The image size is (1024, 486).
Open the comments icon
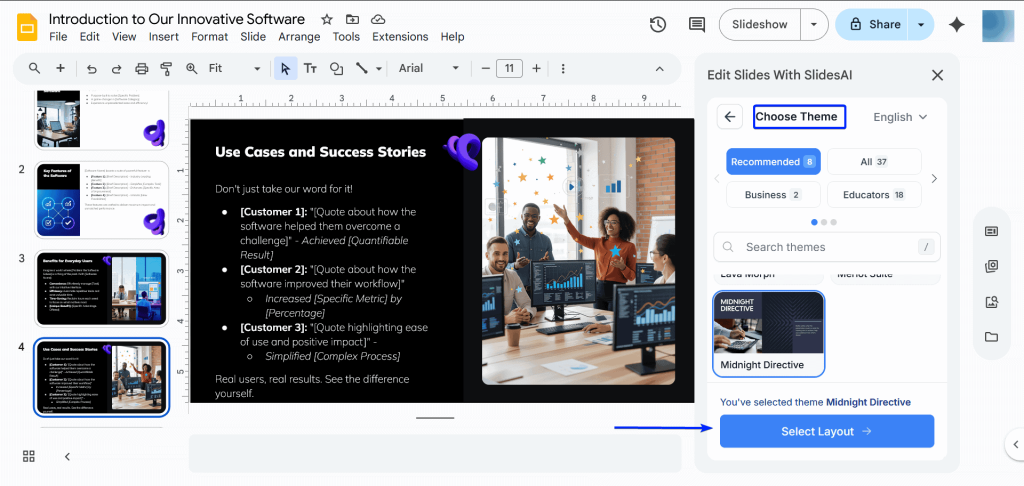point(697,25)
